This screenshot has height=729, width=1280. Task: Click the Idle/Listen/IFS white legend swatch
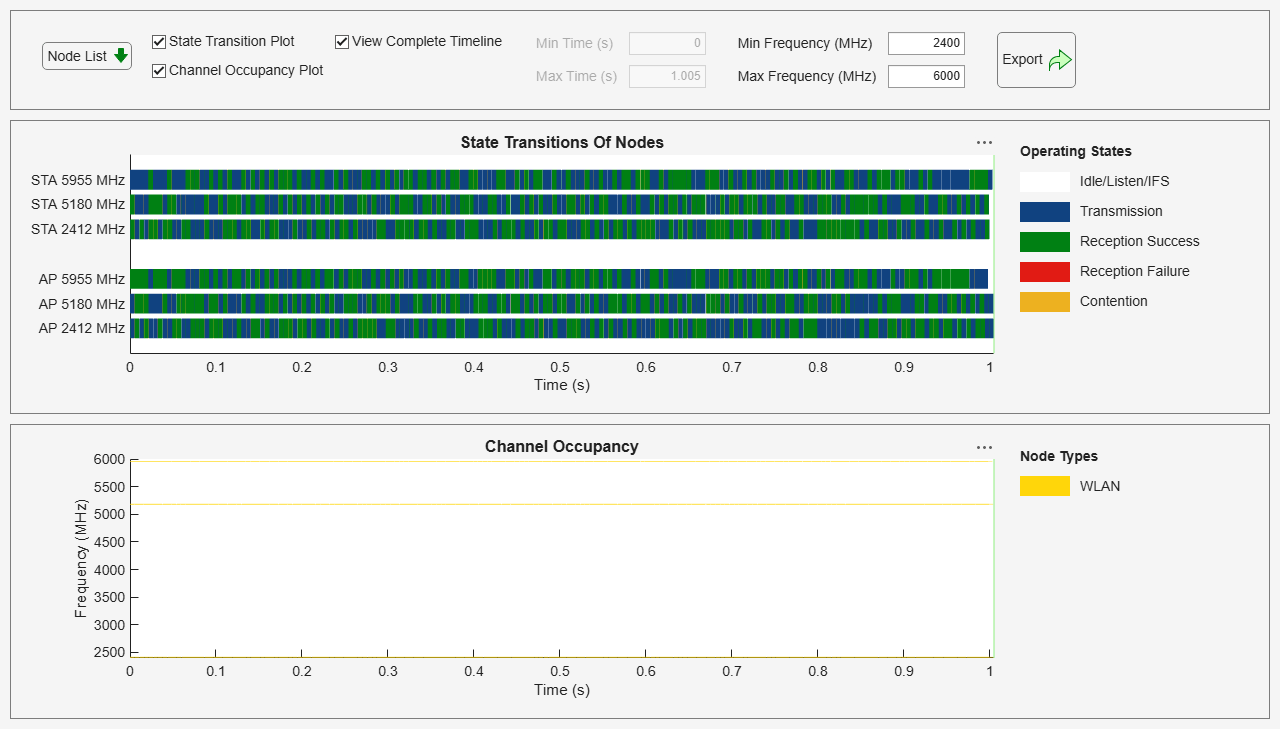tap(1045, 182)
